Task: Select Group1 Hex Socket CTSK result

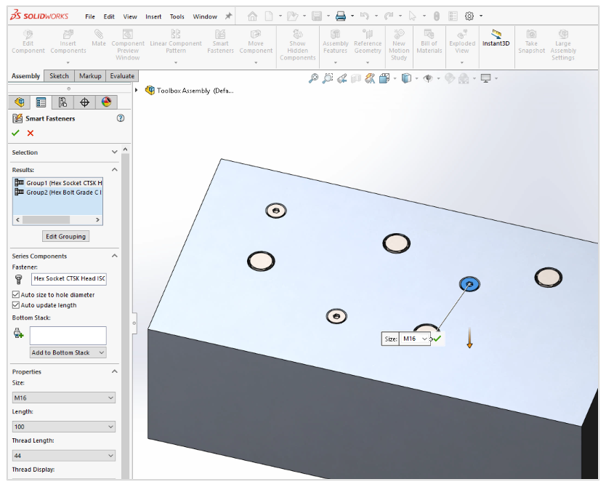Action: click(58, 183)
